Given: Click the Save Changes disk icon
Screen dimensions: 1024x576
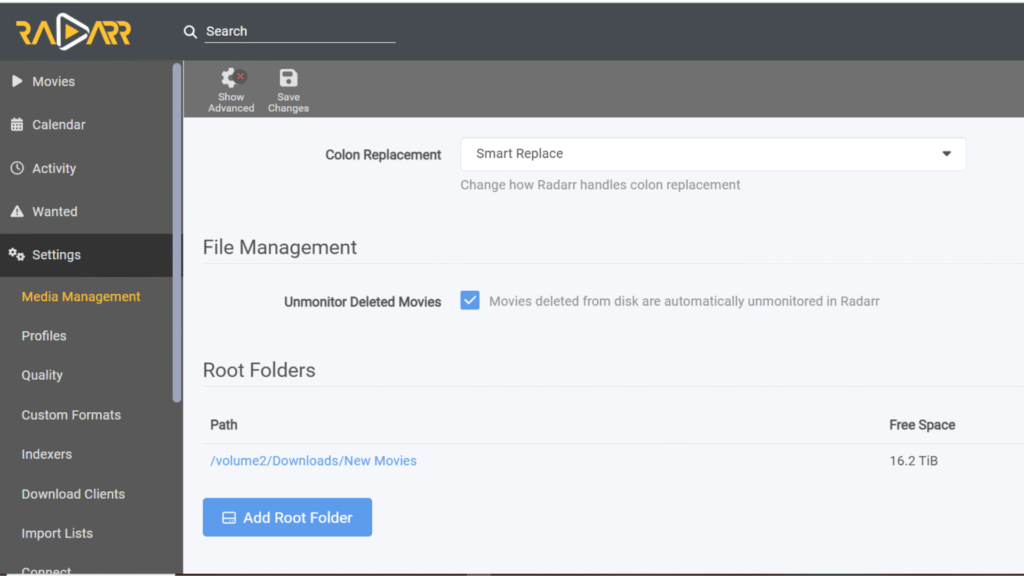Looking at the screenshot, I should point(288,79).
